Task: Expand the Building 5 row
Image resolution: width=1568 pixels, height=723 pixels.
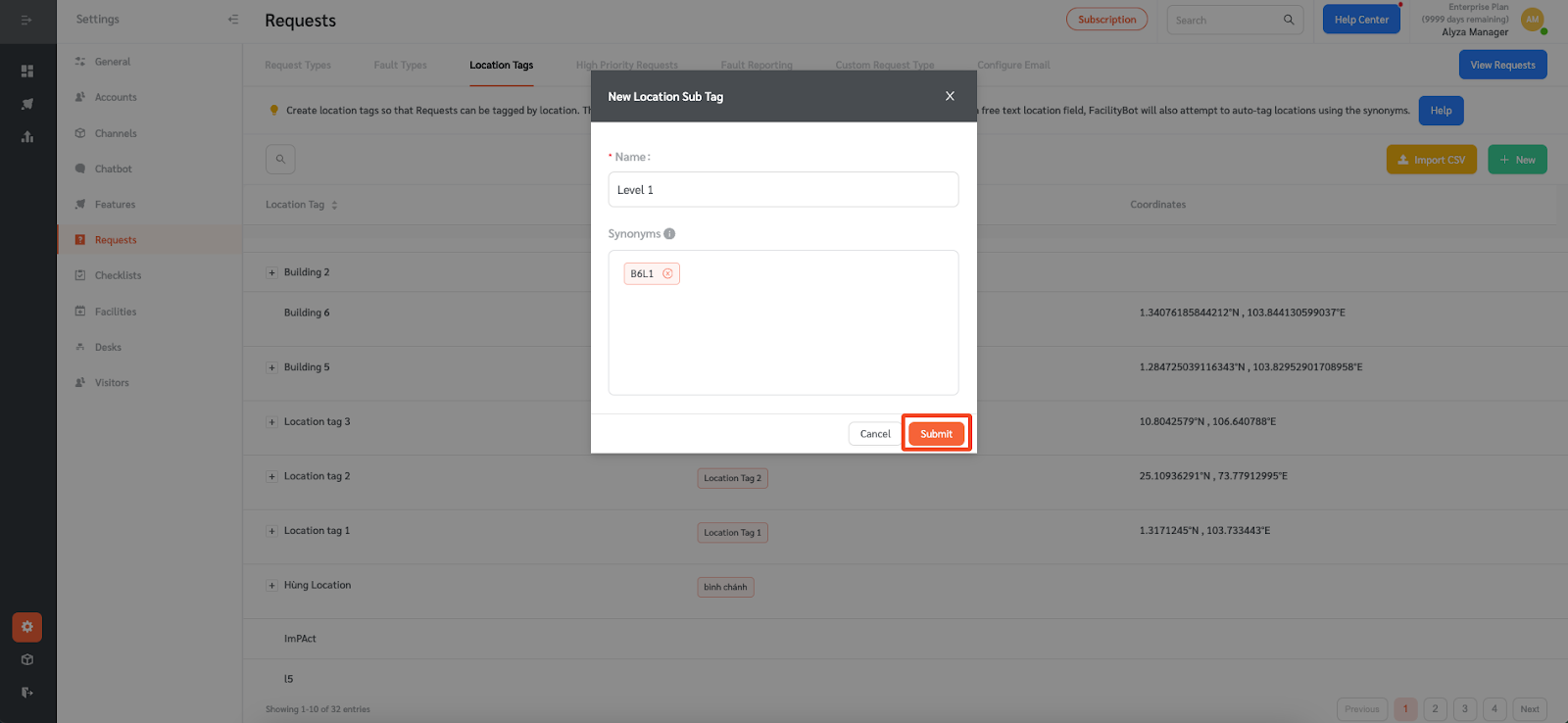Action: [x=271, y=367]
